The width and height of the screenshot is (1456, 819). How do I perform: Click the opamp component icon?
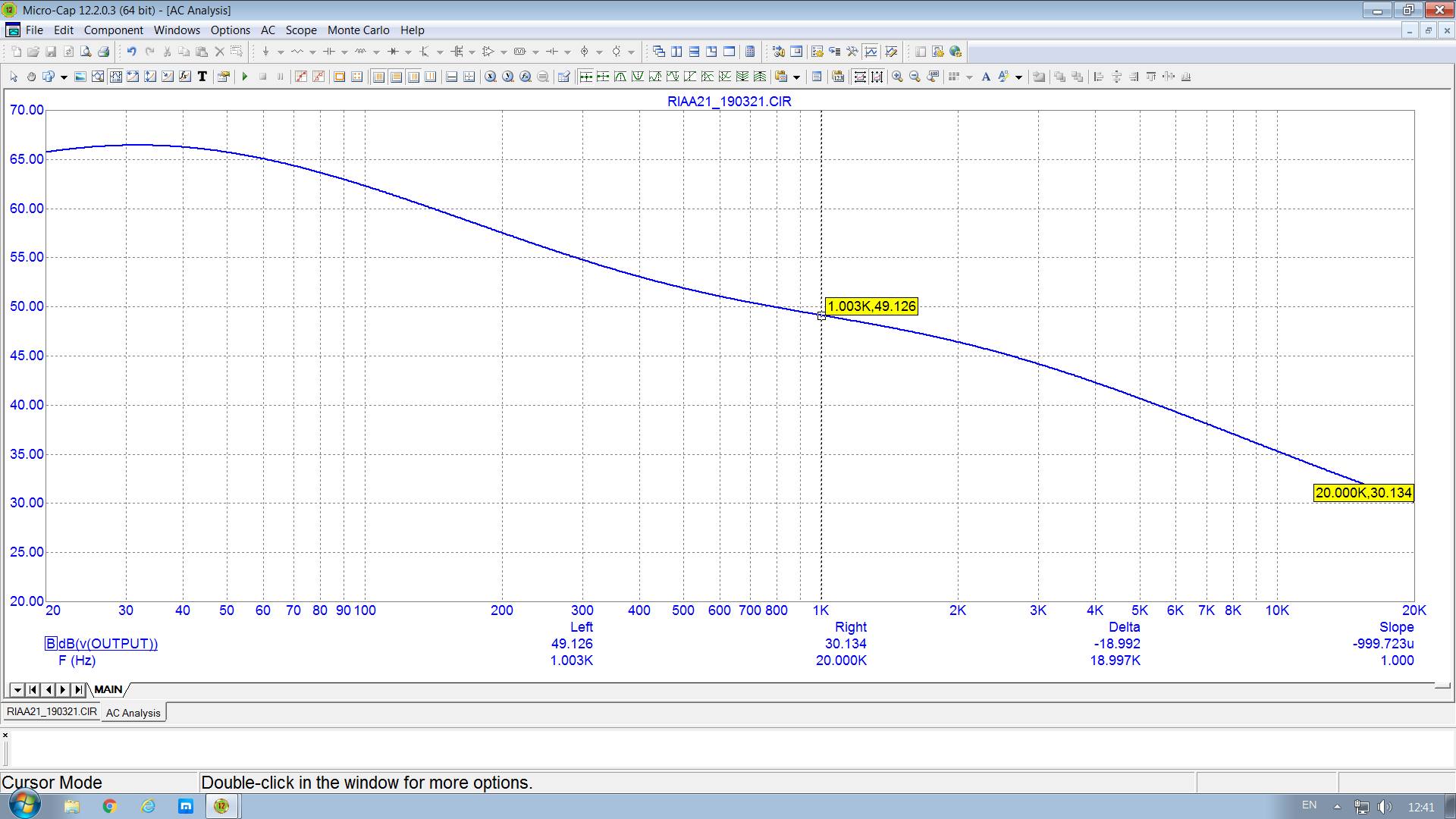click(x=488, y=52)
